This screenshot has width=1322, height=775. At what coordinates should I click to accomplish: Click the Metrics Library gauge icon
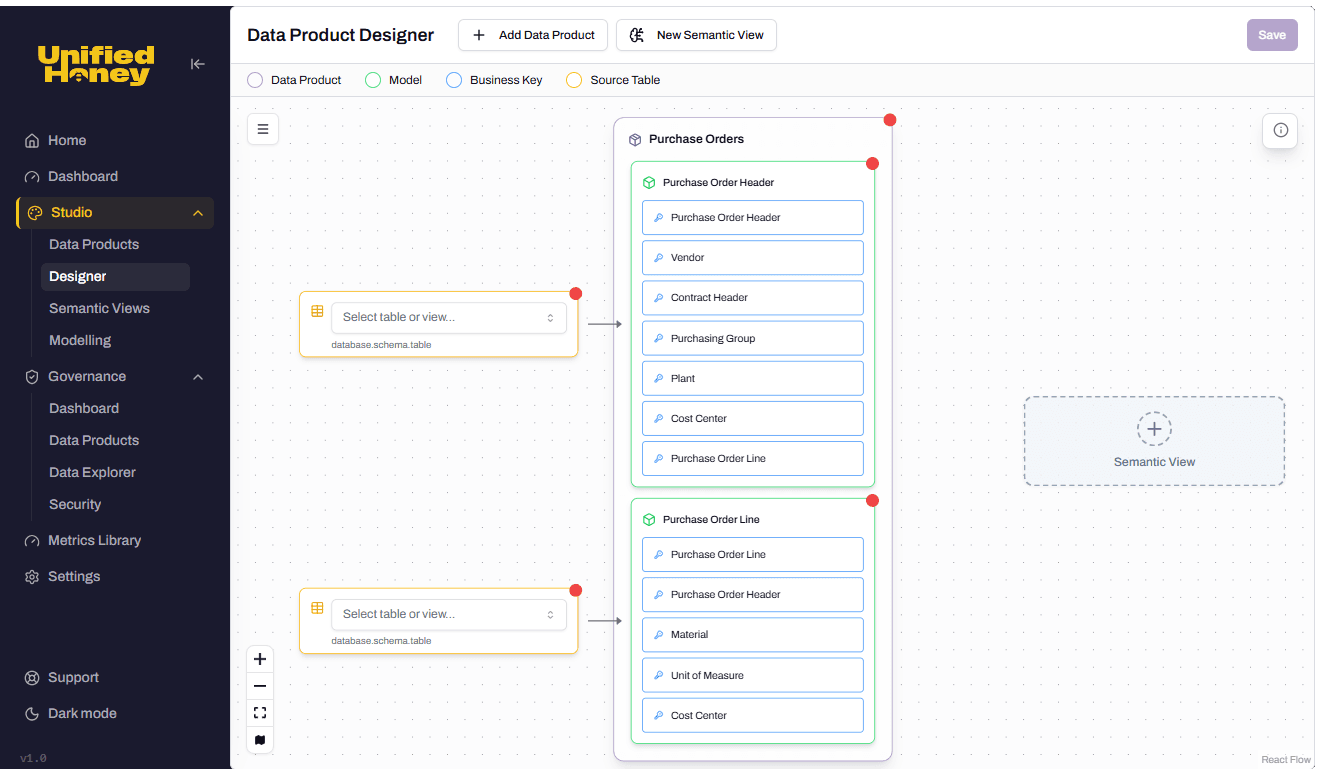point(32,541)
